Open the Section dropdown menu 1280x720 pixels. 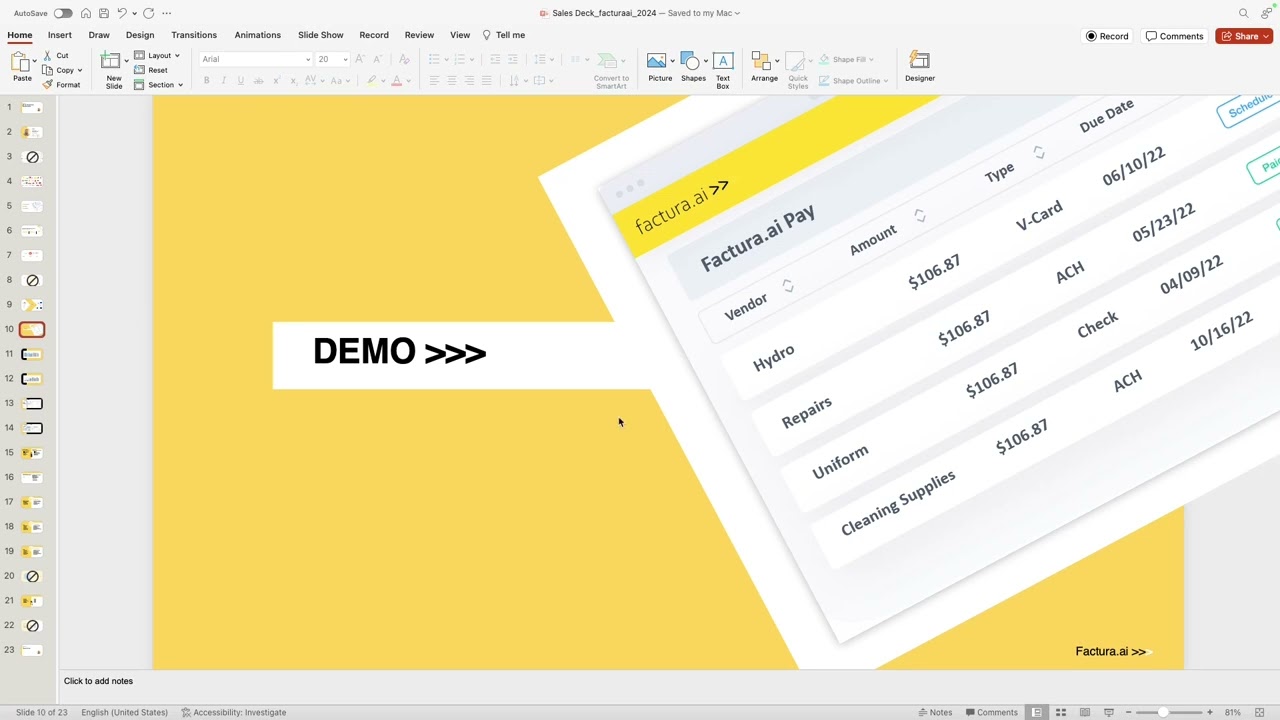[x=158, y=85]
